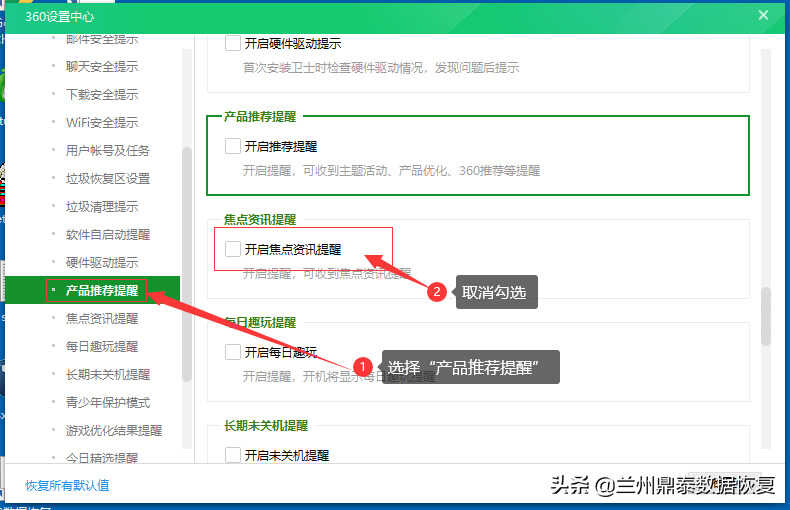
Task: Select 游戏优化结果提醒 in sidebar
Action: tap(114, 430)
